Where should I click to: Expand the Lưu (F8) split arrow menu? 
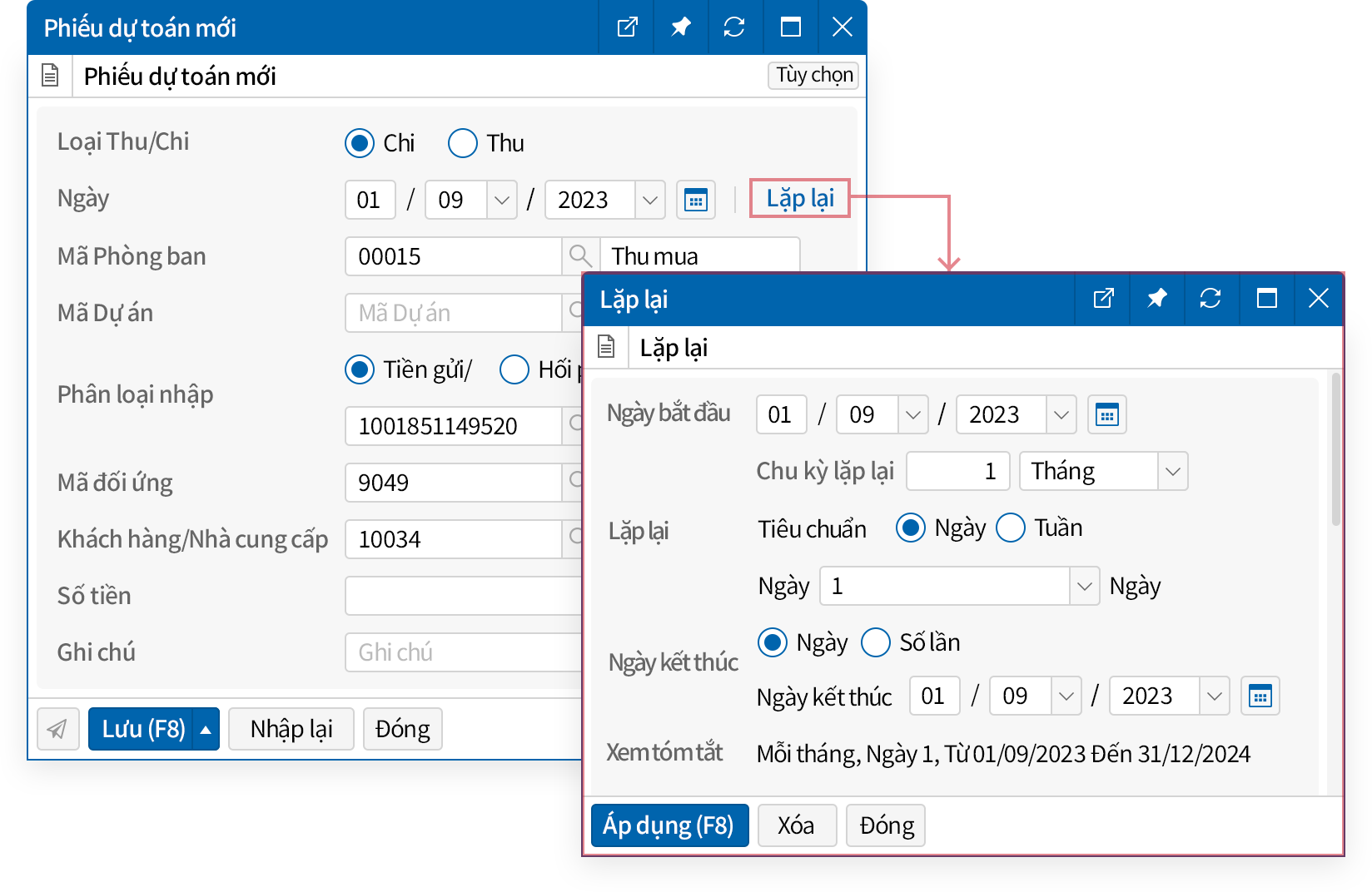pyautogui.click(x=206, y=729)
